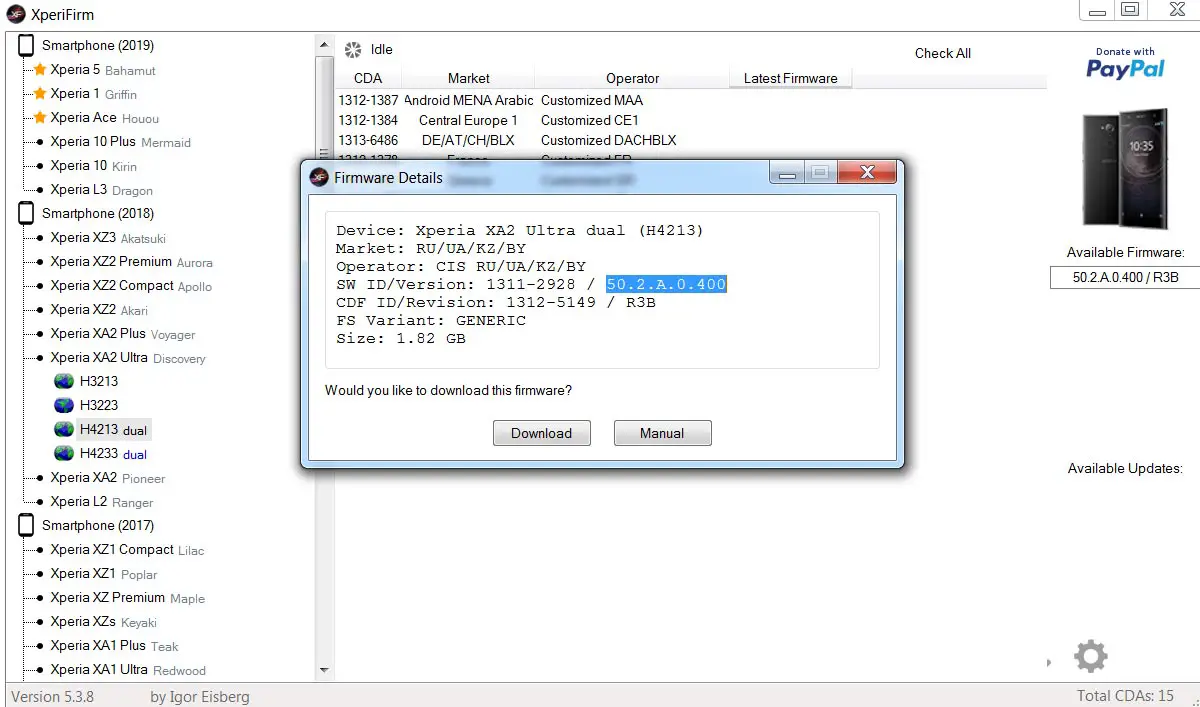Select the globe icon for H4213 dual
The width and height of the screenshot is (1200, 707).
[64, 429]
